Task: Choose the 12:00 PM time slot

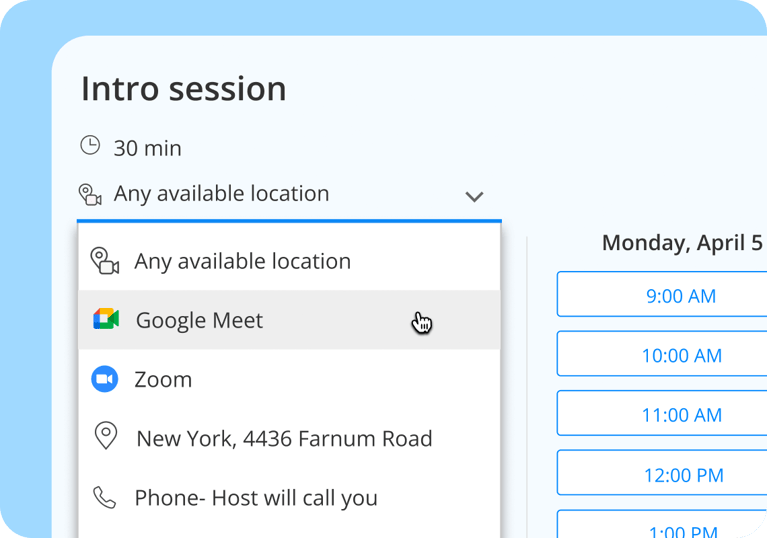Action: coord(681,474)
